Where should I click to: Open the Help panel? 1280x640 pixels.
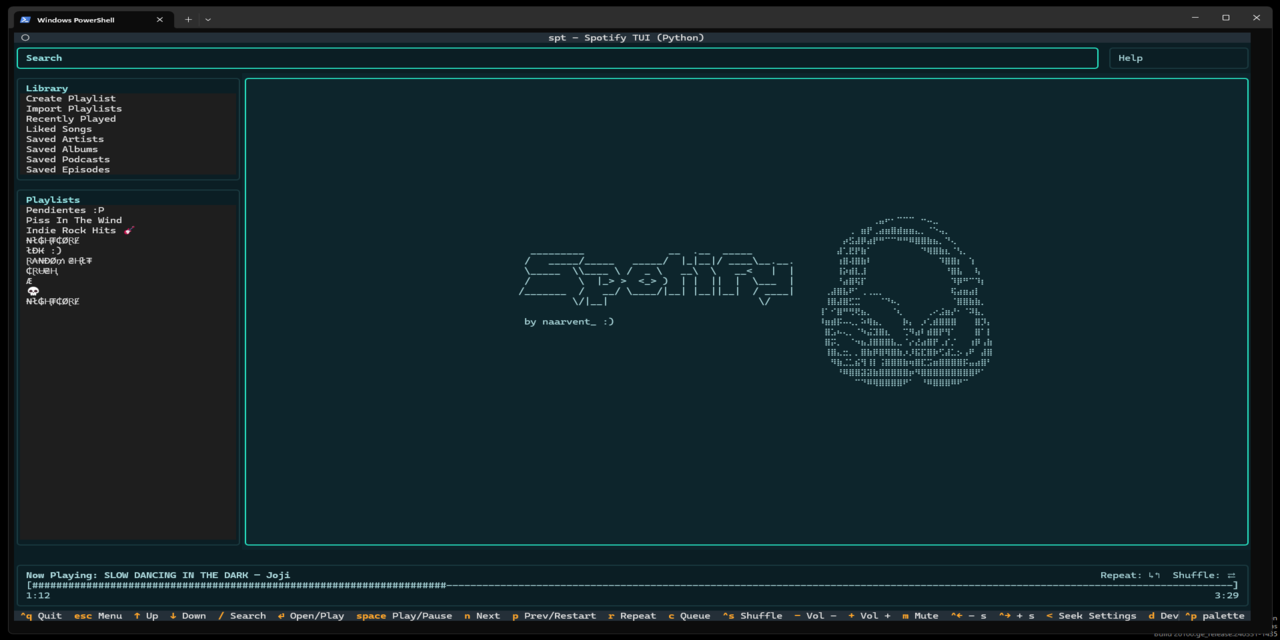[x=1179, y=58]
